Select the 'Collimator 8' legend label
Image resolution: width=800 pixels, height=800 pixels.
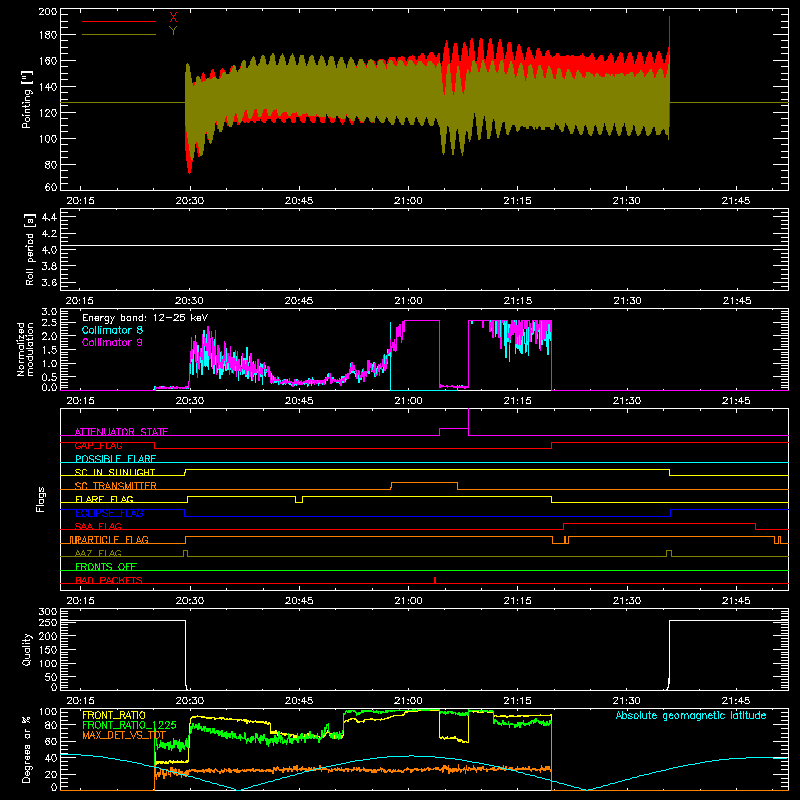click(x=112, y=330)
